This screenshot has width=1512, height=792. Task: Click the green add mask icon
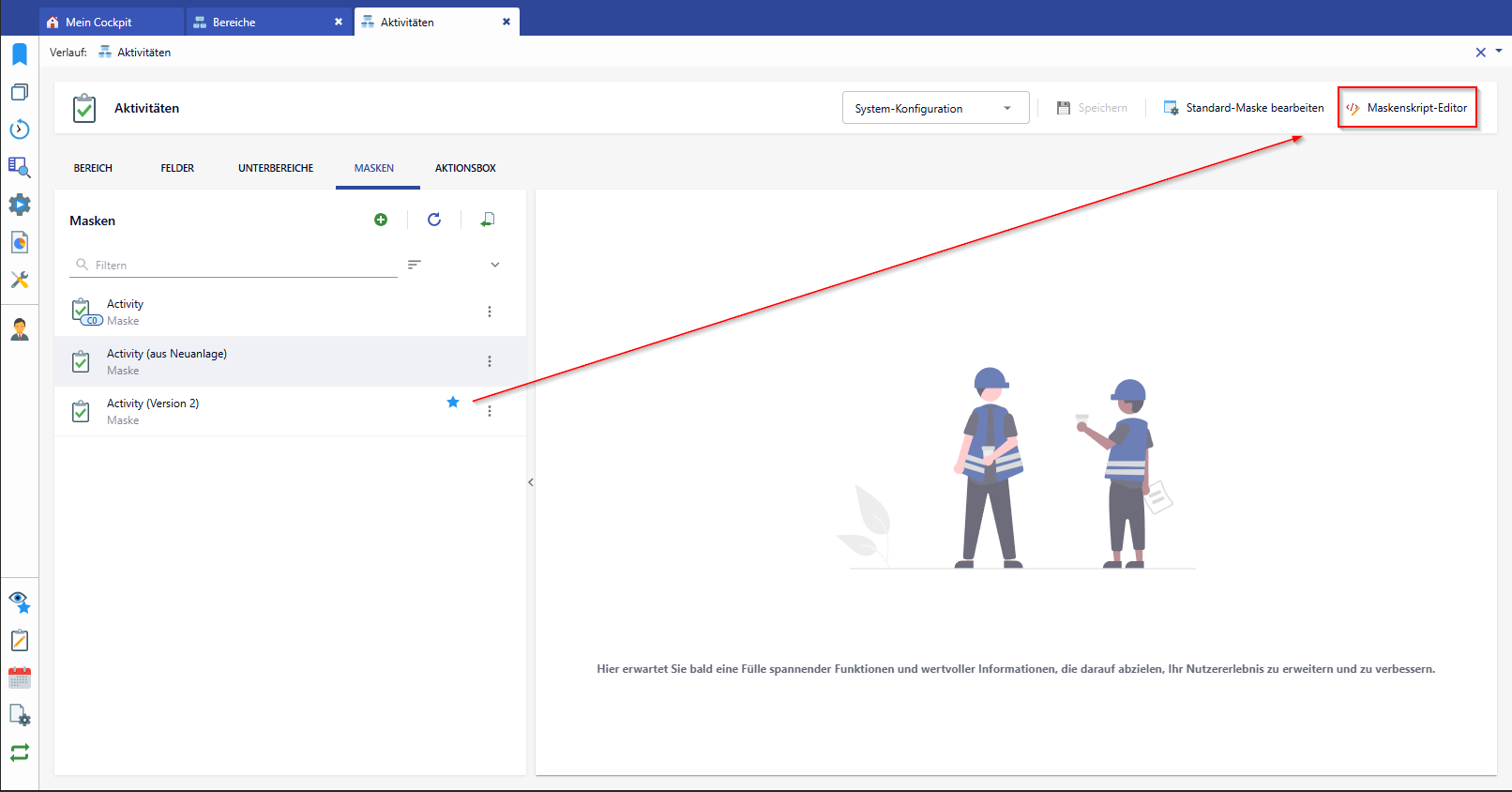381,220
